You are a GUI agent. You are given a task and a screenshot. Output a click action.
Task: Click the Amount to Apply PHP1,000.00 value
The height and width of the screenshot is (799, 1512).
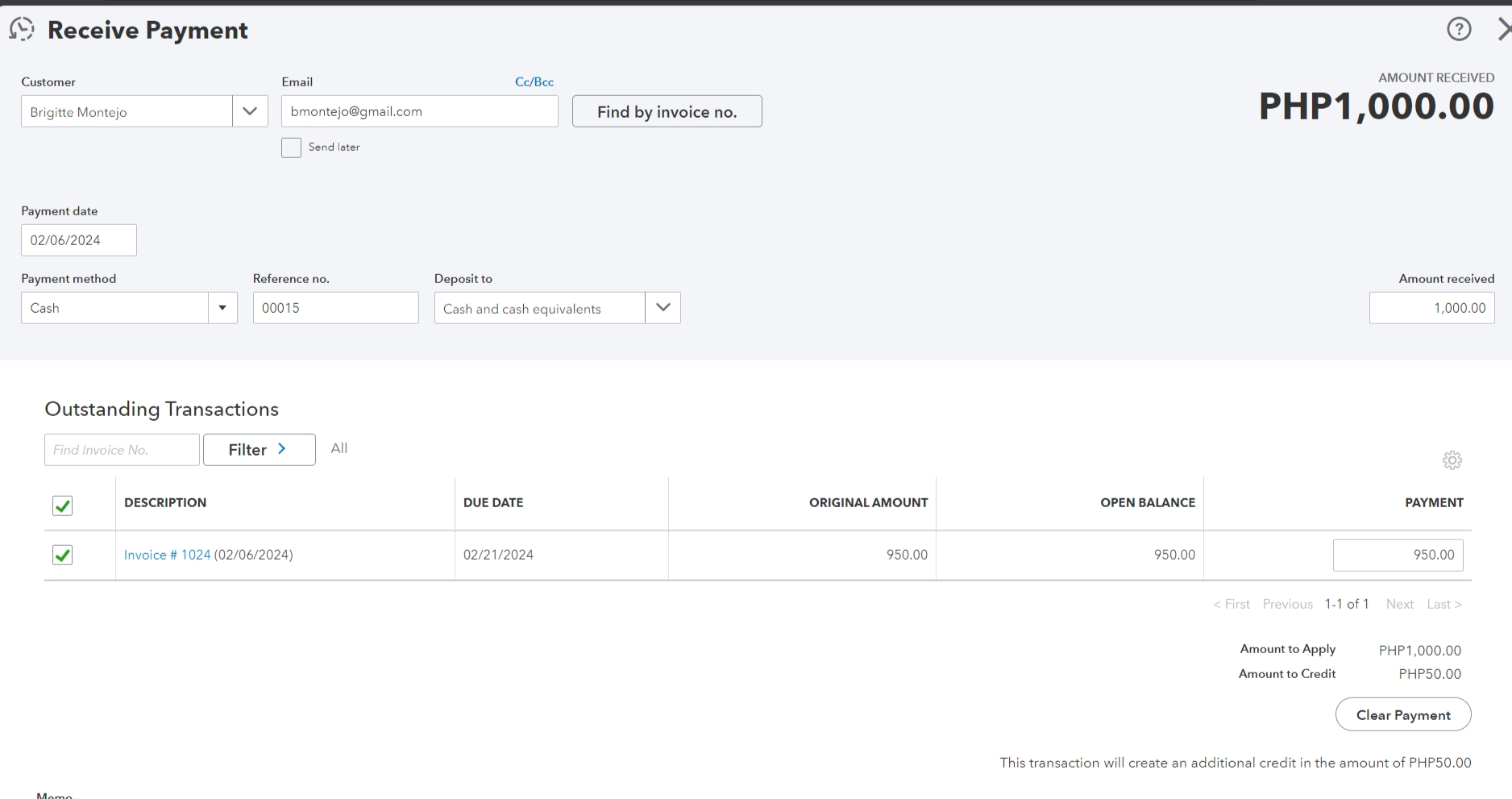[1420, 651]
